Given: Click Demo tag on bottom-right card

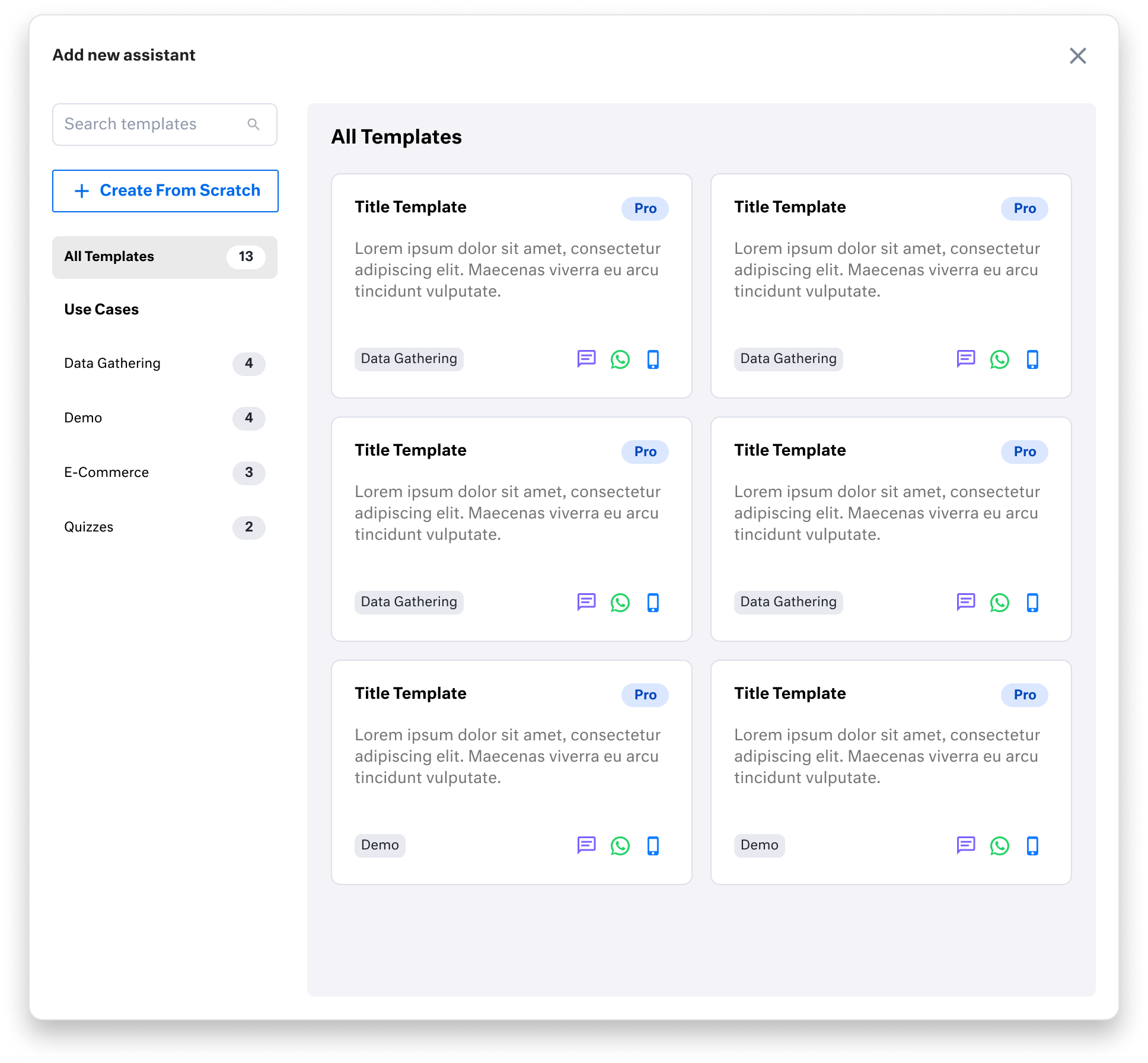Looking at the screenshot, I should click(759, 845).
